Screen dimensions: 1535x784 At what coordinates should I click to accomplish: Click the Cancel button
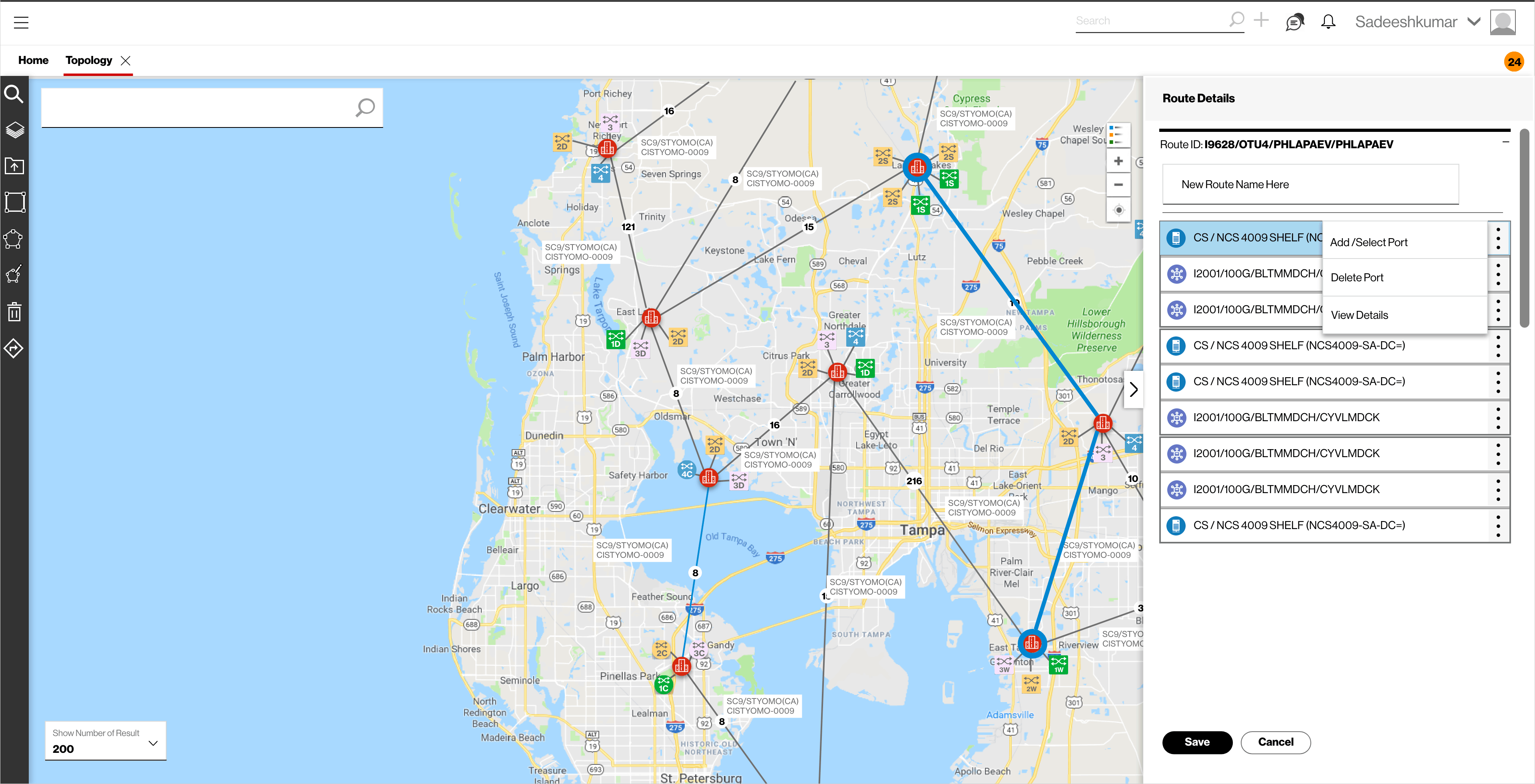[x=1275, y=742]
